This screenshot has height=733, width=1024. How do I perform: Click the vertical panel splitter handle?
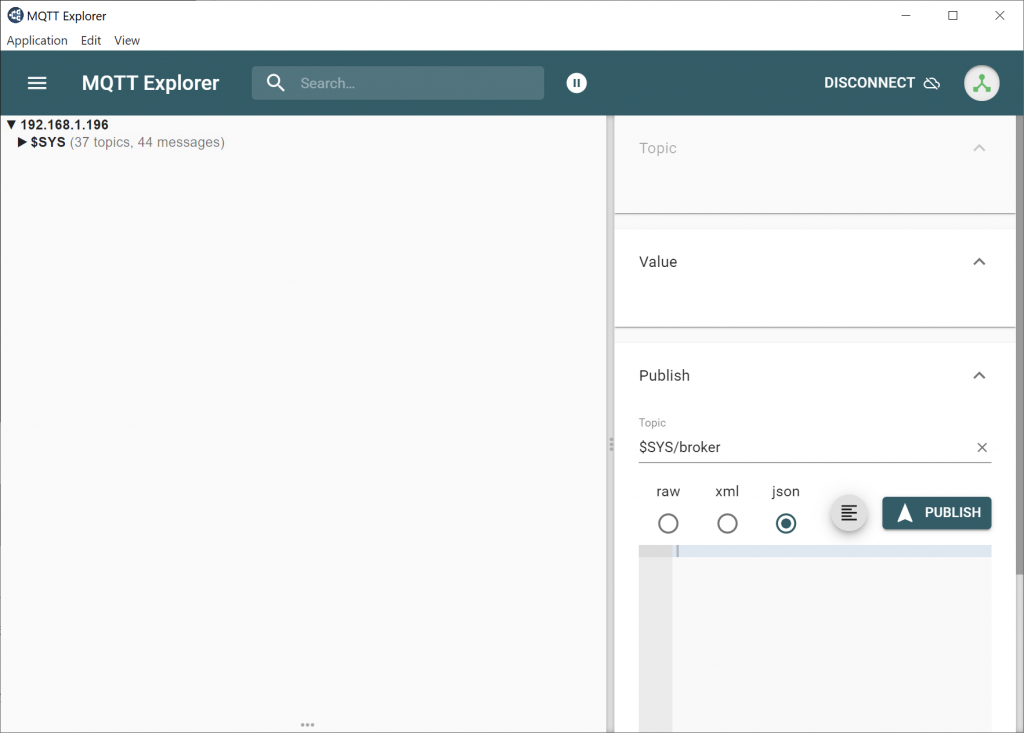click(611, 444)
